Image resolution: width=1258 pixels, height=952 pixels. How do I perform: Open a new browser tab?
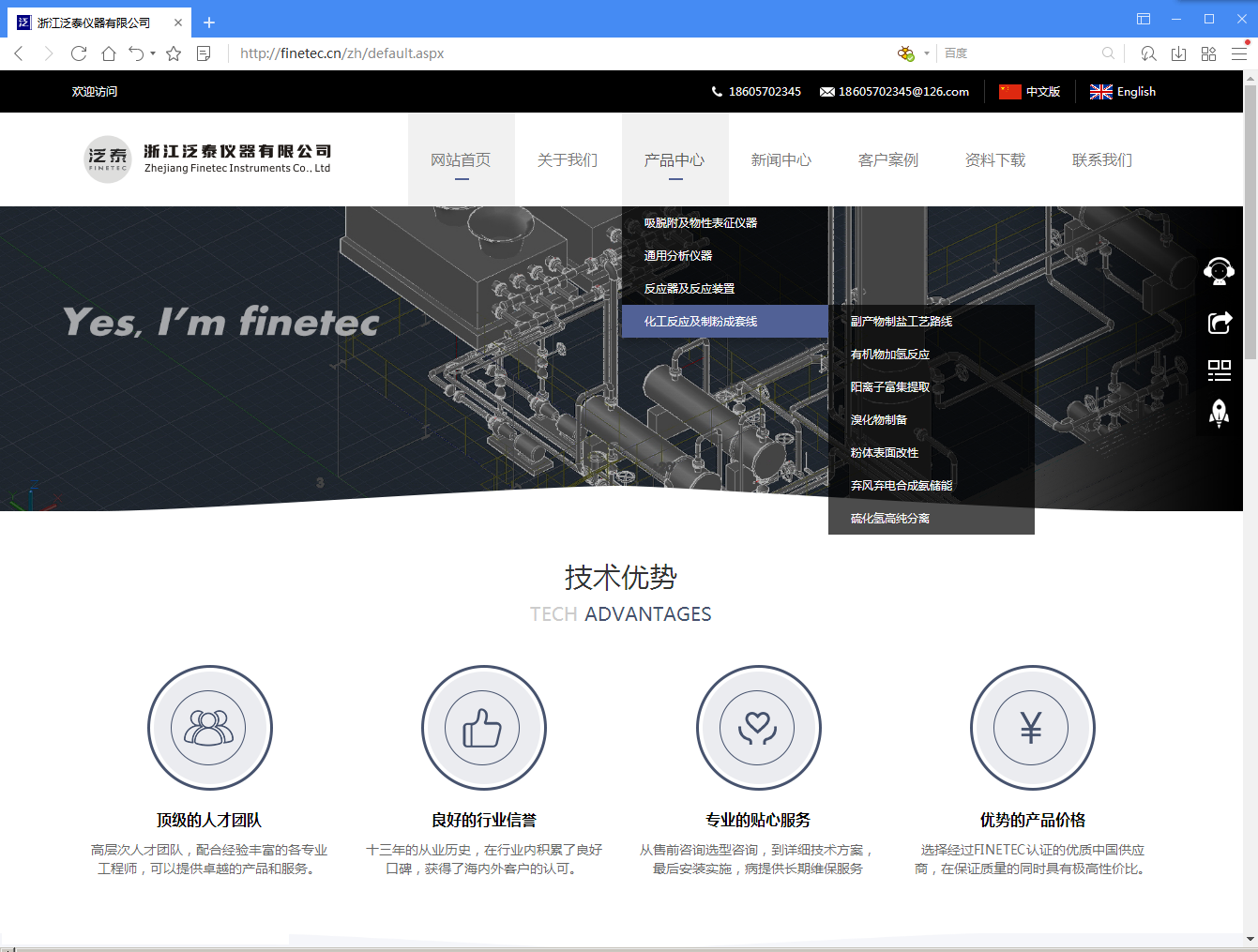pos(209,22)
